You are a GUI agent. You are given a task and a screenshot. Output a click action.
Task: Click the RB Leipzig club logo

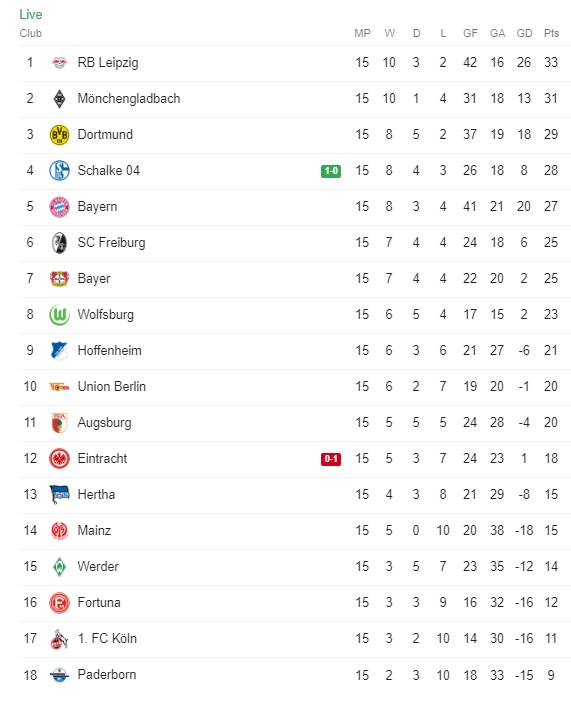pyautogui.click(x=59, y=63)
